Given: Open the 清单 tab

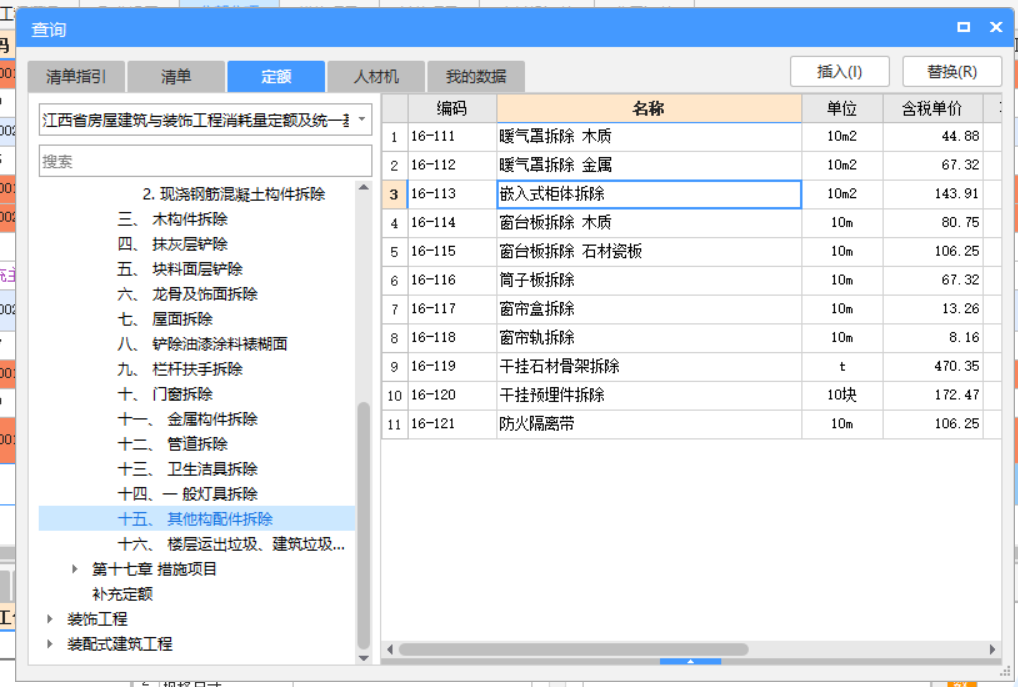Looking at the screenshot, I should point(176,77).
